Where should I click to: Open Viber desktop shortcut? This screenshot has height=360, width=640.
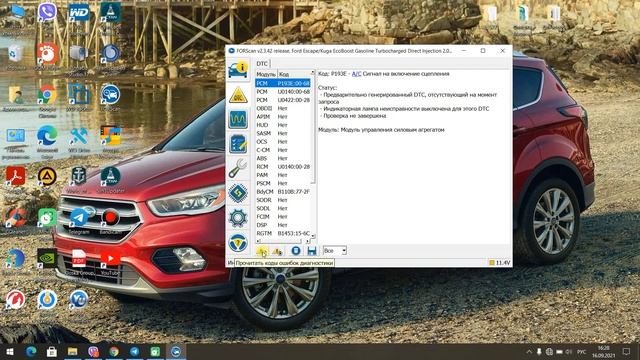(47, 12)
